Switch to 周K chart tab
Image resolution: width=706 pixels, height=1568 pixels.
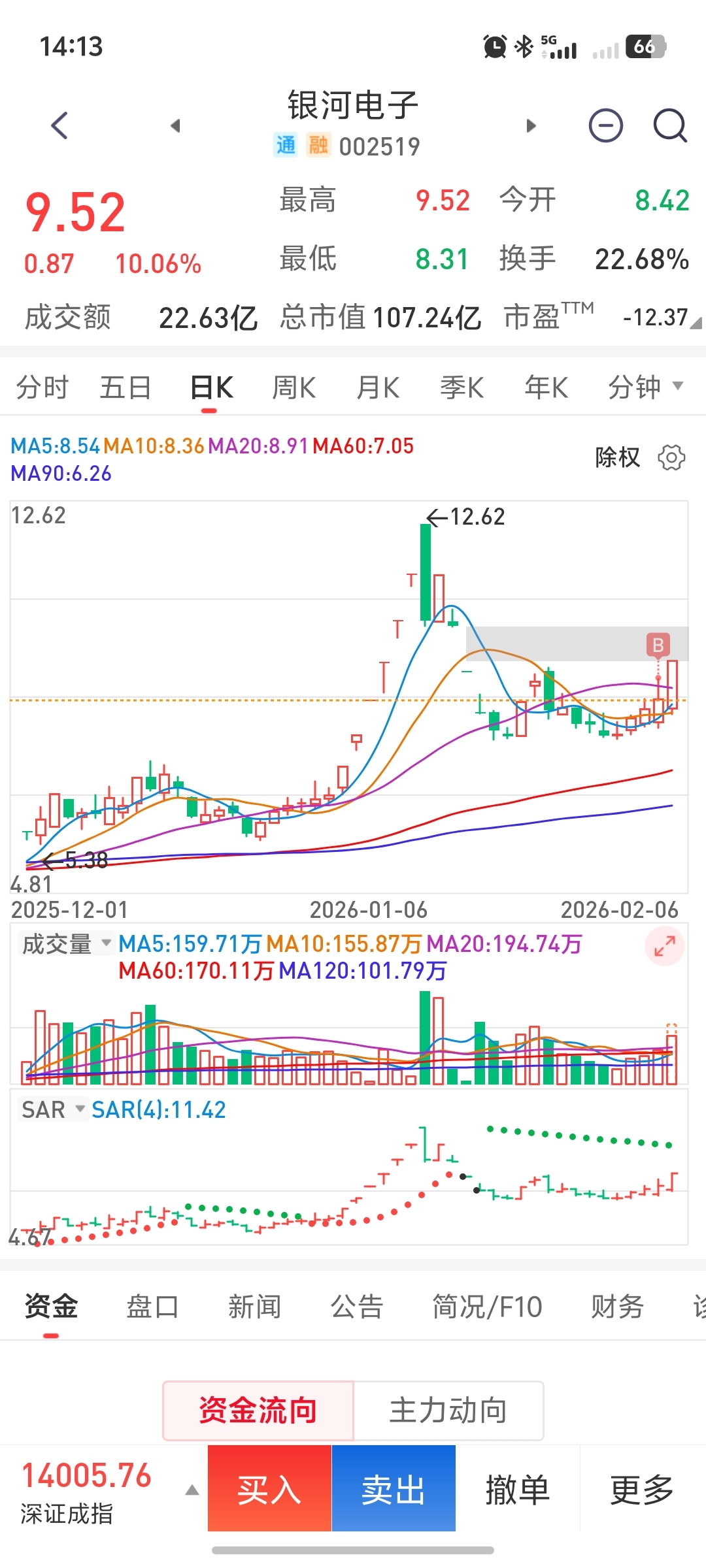click(x=294, y=387)
